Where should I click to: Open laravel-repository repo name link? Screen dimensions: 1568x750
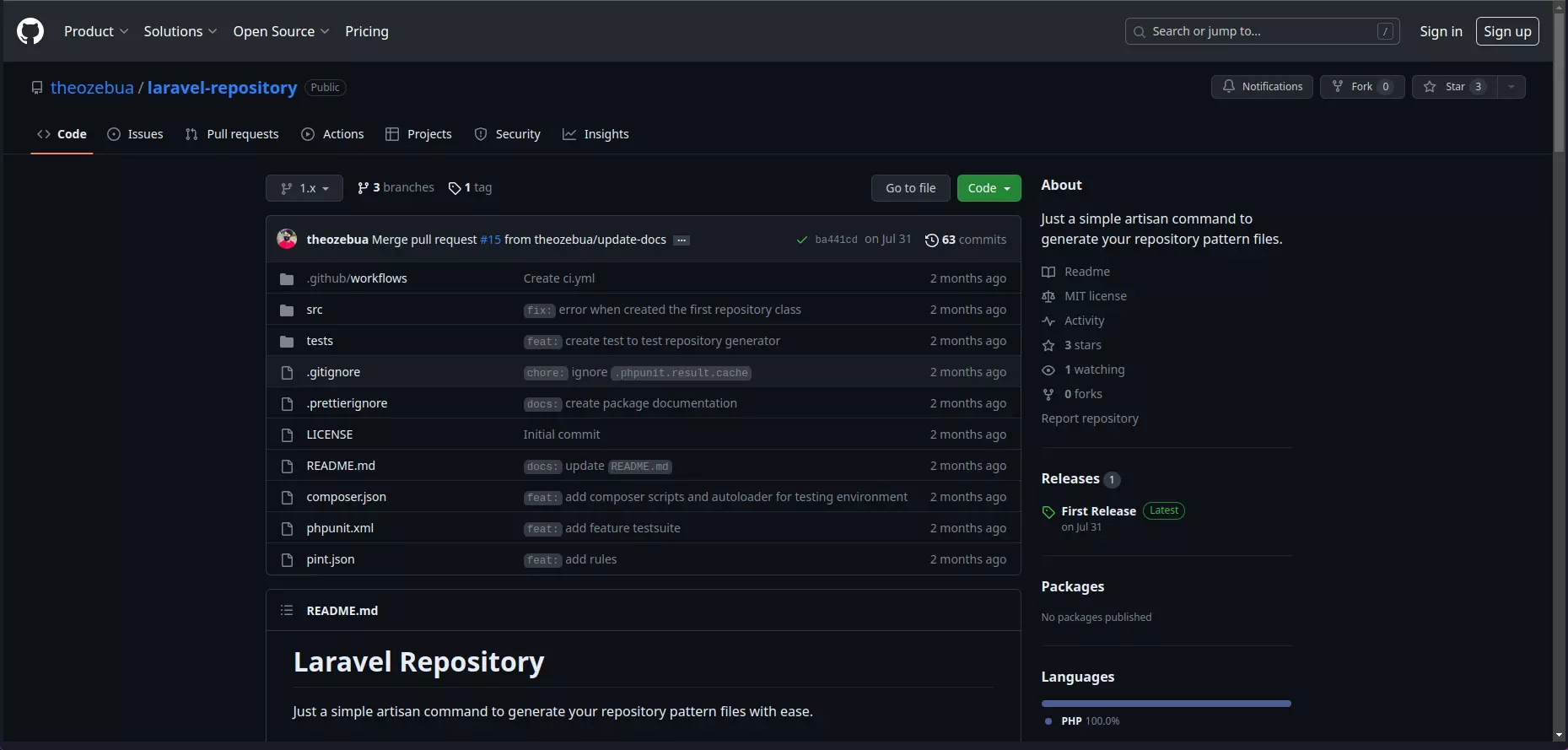(222, 88)
